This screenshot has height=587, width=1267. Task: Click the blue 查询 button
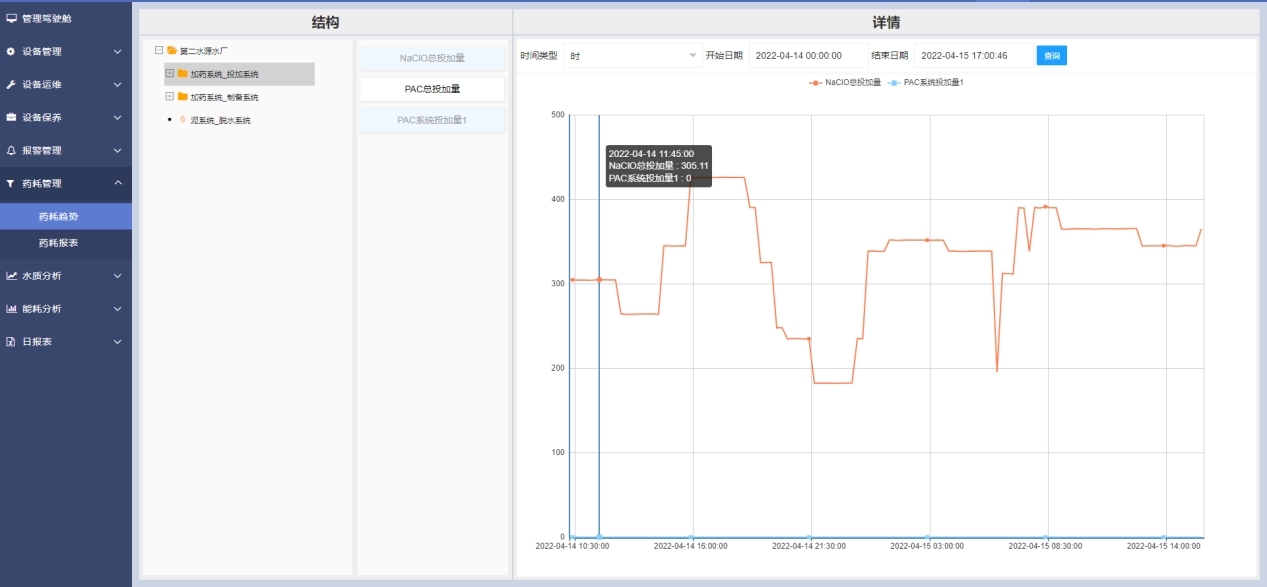(1051, 56)
